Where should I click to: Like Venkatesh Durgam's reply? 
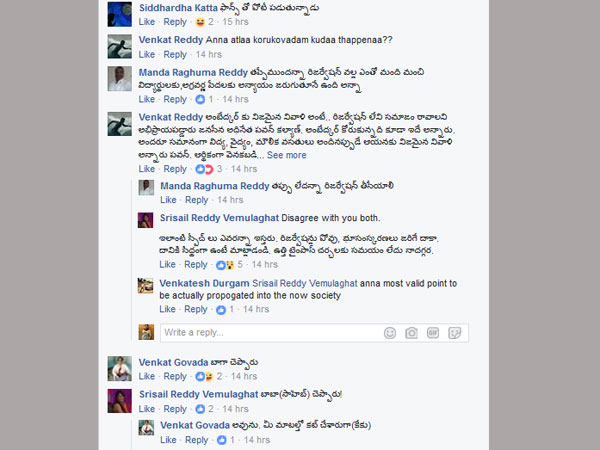(x=167, y=310)
